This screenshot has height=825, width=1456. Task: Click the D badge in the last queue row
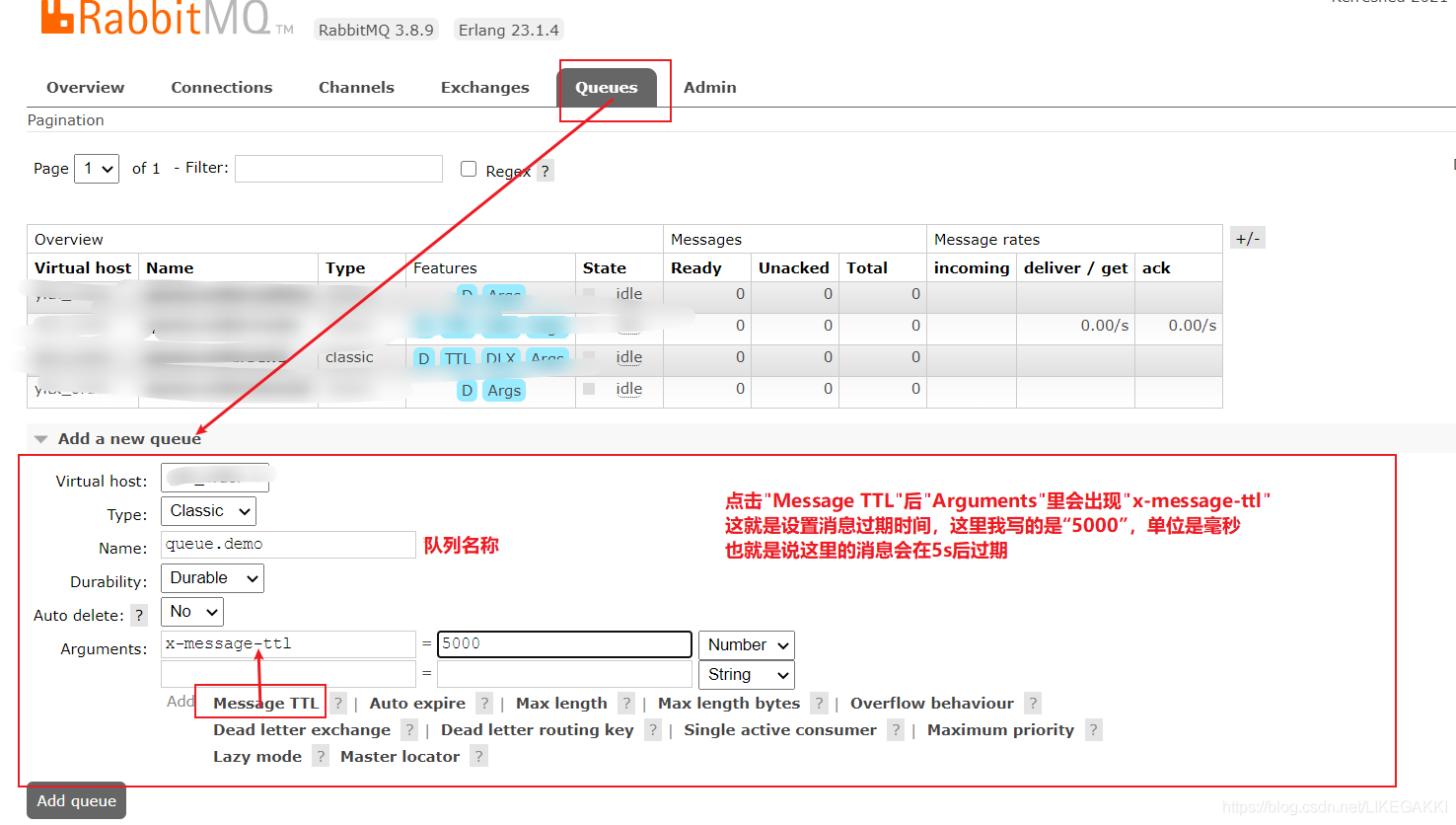467,390
